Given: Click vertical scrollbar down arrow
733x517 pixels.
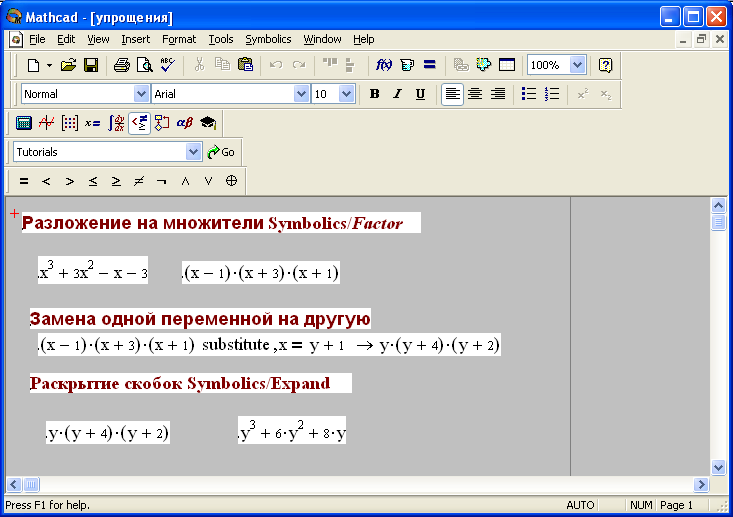Looking at the screenshot, I should [718, 467].
